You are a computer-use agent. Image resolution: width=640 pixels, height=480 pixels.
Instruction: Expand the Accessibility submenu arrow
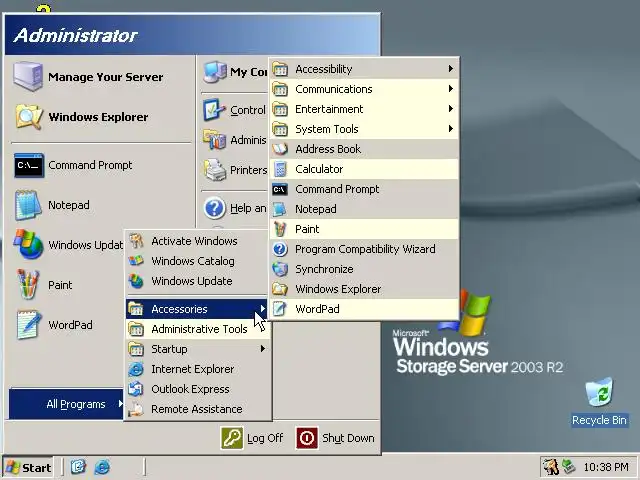pos(451,69)
